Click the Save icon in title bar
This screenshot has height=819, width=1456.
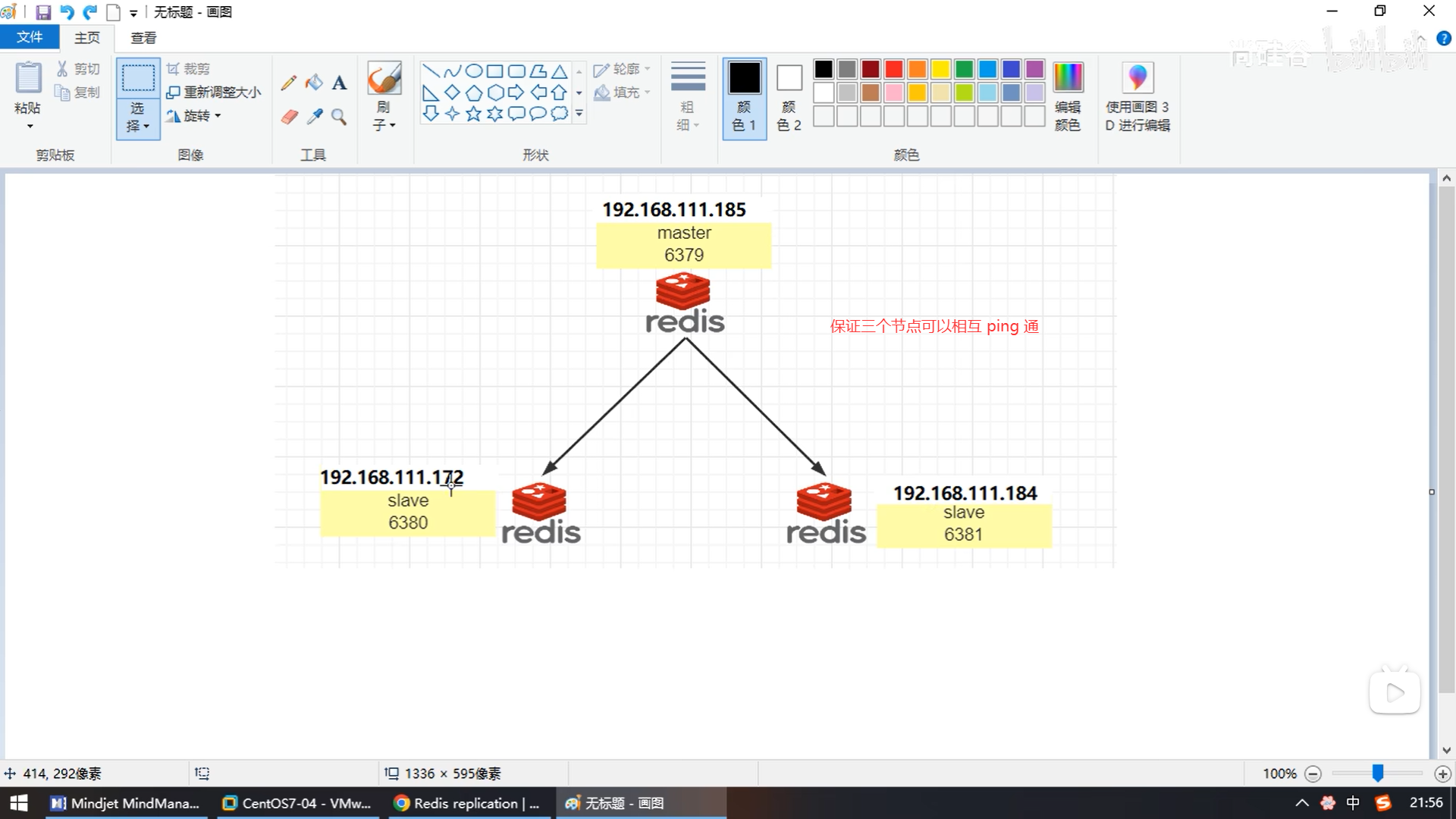coord(43,12)
